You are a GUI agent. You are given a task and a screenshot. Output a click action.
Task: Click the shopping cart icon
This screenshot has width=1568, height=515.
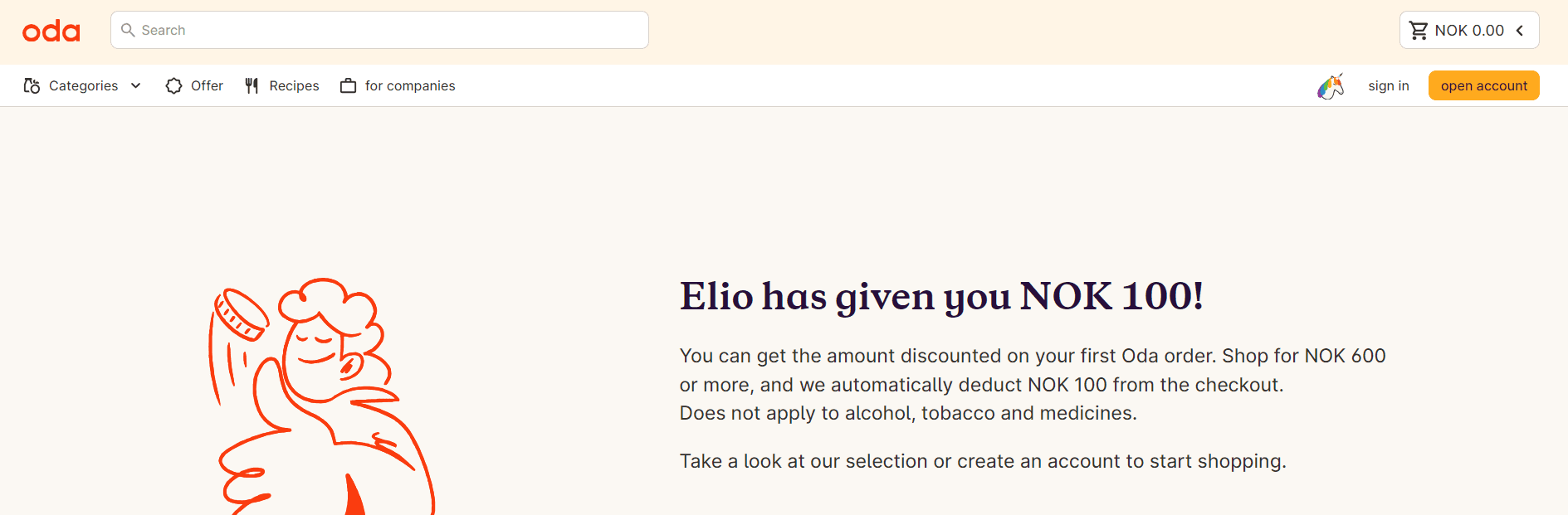(1419, 31)
